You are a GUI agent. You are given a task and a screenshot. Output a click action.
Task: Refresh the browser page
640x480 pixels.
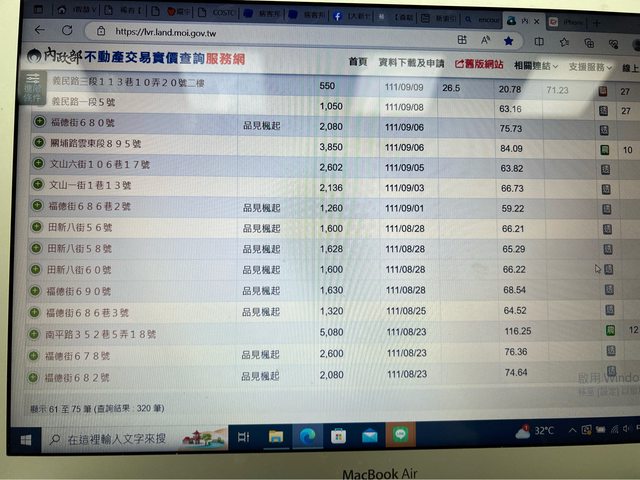[x=66, y=31]
